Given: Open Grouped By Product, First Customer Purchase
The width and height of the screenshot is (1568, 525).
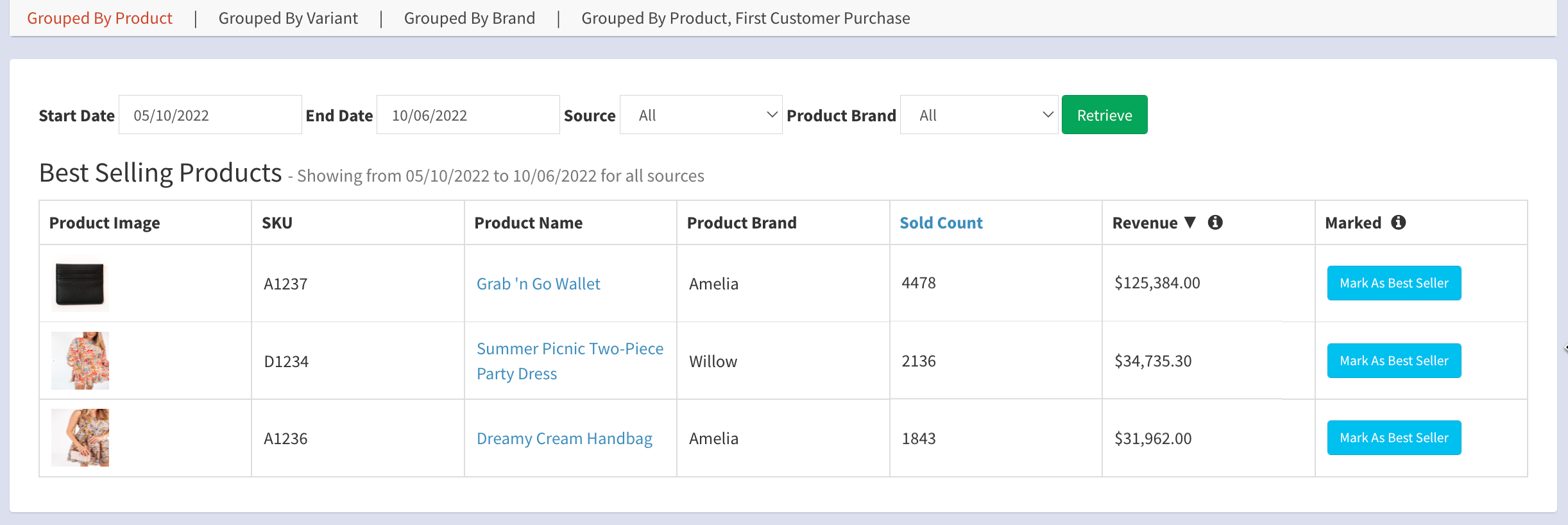Looking at the screenshot, I should [746, 18].
